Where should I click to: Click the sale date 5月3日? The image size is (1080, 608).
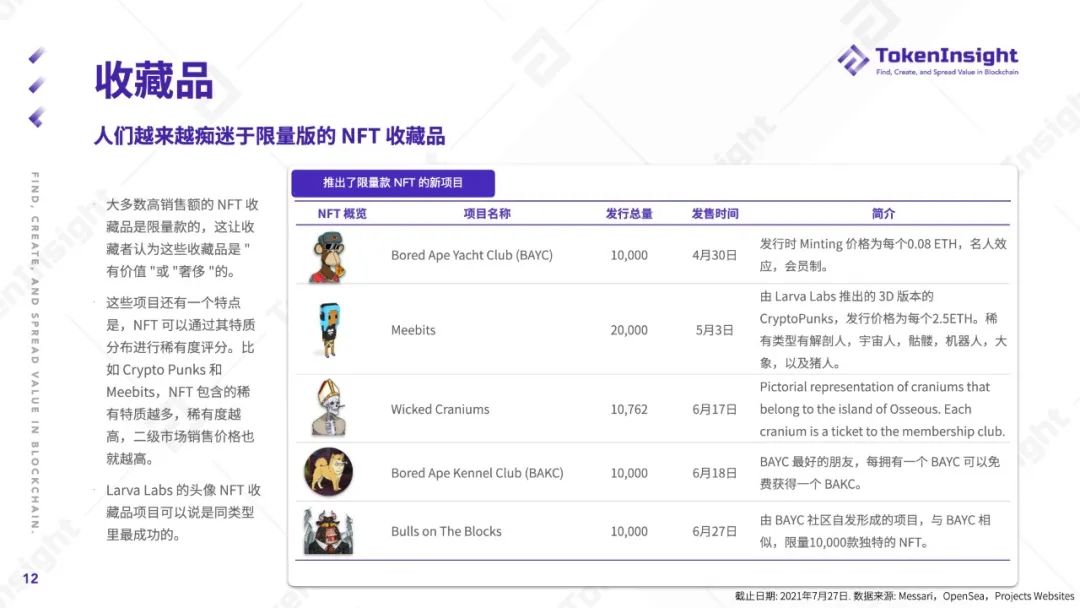(715, 330)
